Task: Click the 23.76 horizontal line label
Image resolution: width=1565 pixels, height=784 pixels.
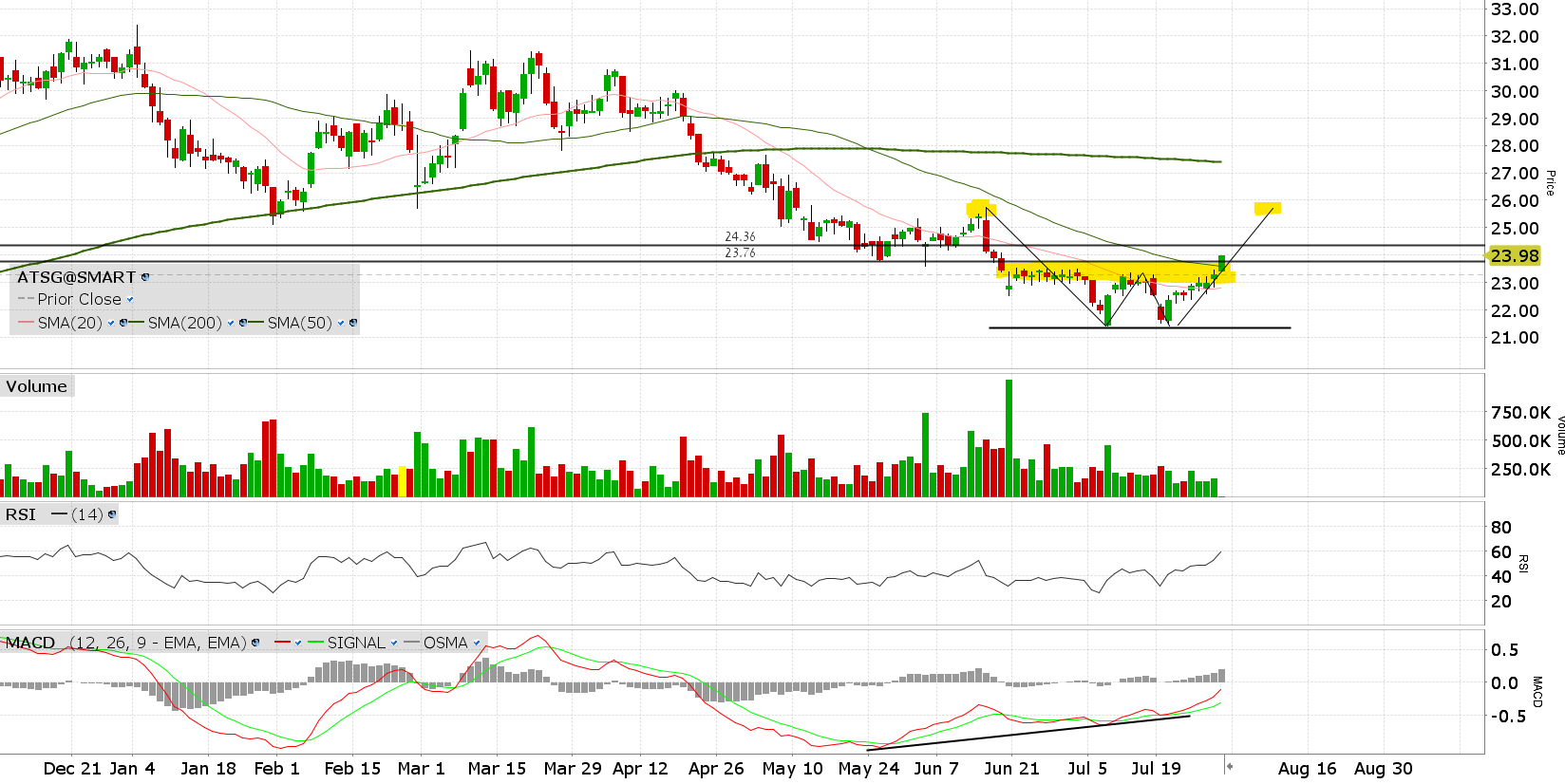Action: tap(741, 252)
